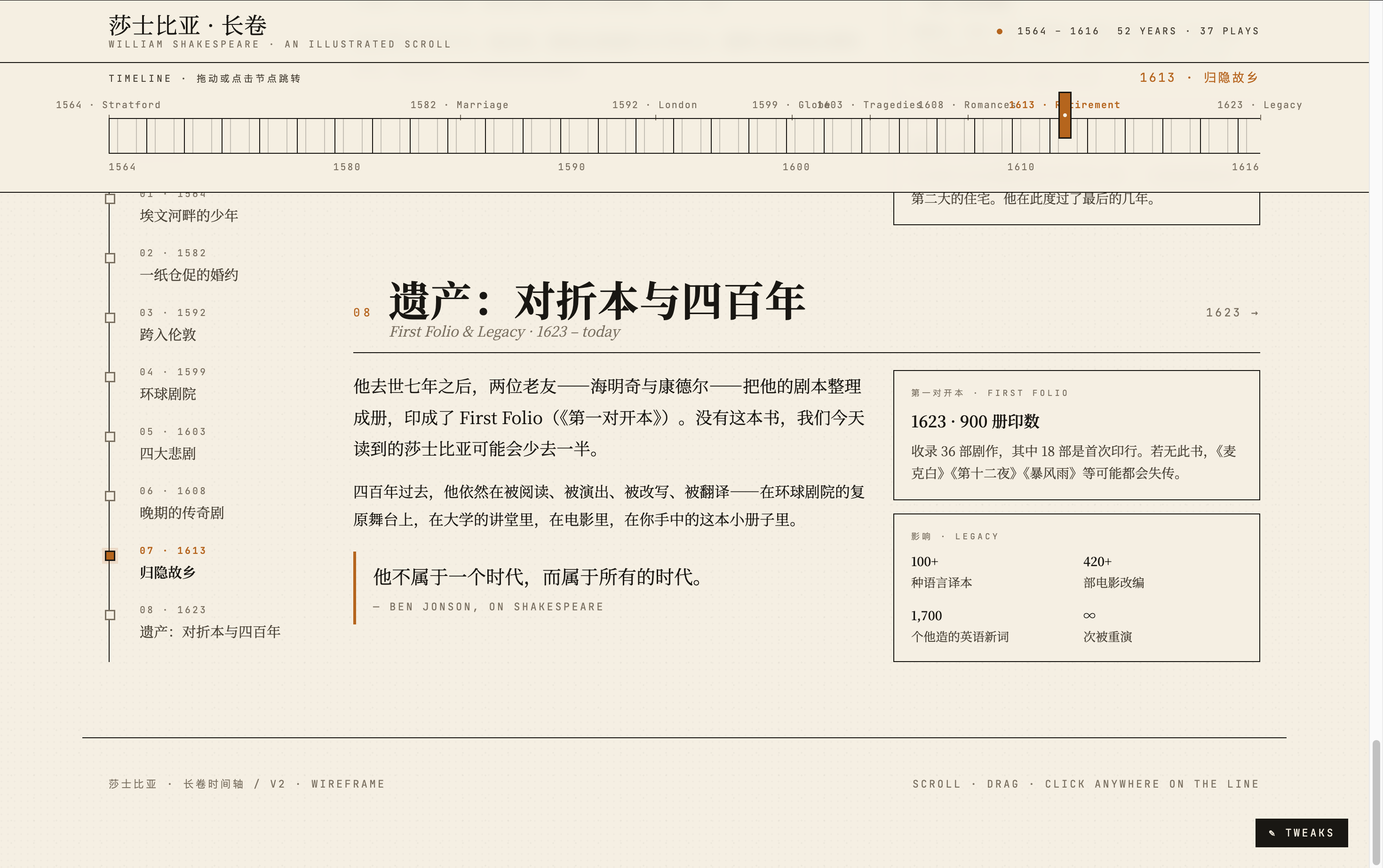Click the 1623 → arrow link
The width and height of the screenshot is (1383, 868).
(x=1232, y=312)
